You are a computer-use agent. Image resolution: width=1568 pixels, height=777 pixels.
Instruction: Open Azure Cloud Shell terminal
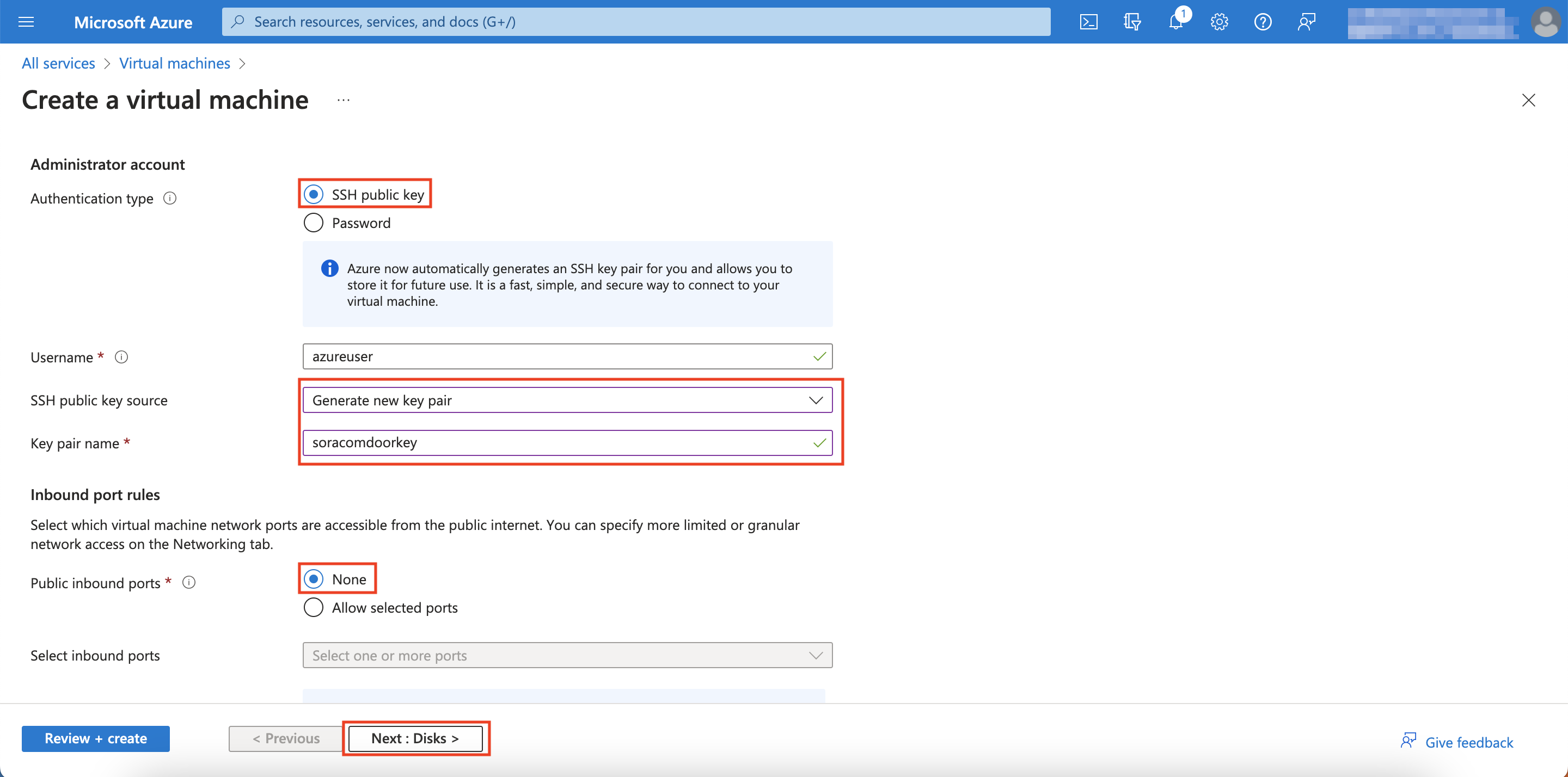1089,21
